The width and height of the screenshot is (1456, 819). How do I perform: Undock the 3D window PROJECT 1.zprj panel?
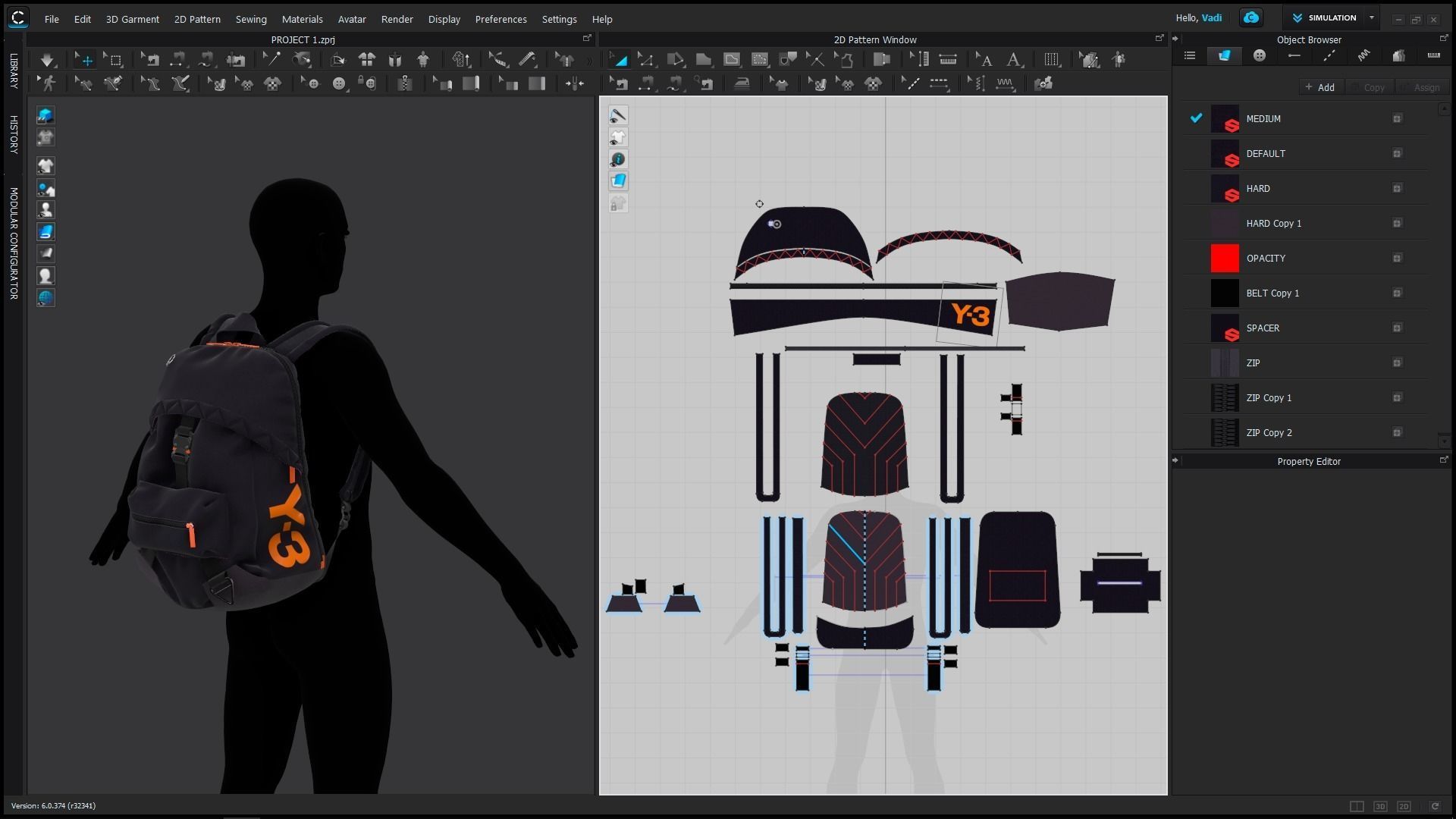(586, 38)
